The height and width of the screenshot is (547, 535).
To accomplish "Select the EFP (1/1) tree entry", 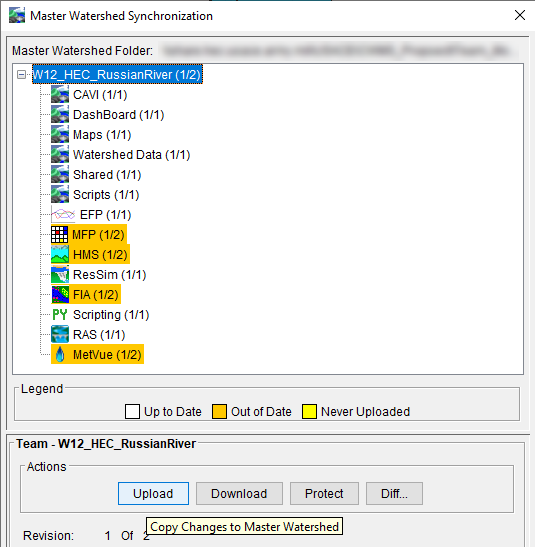I will 106,215.
